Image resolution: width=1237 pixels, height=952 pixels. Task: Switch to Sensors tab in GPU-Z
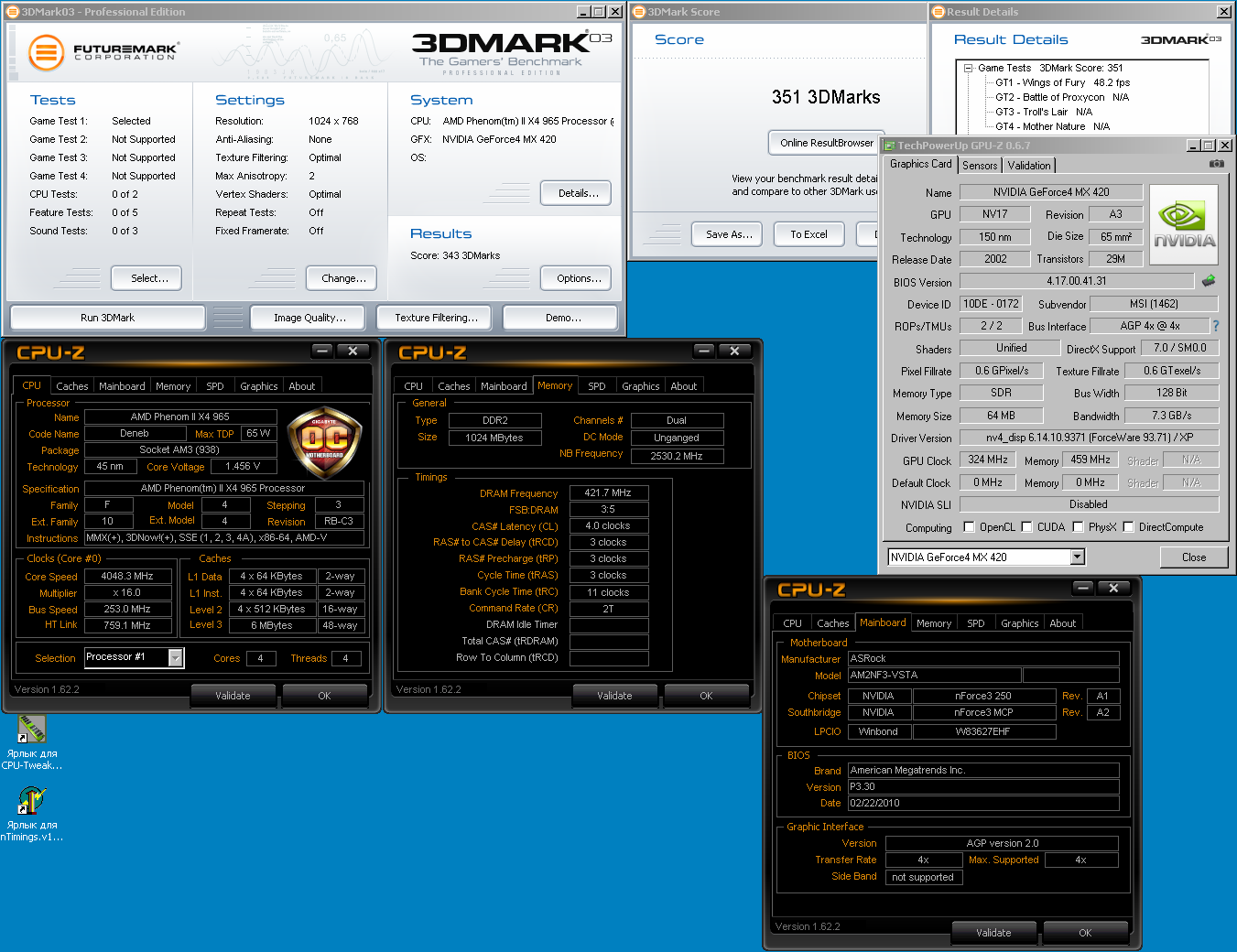click(x=980, y=166)
